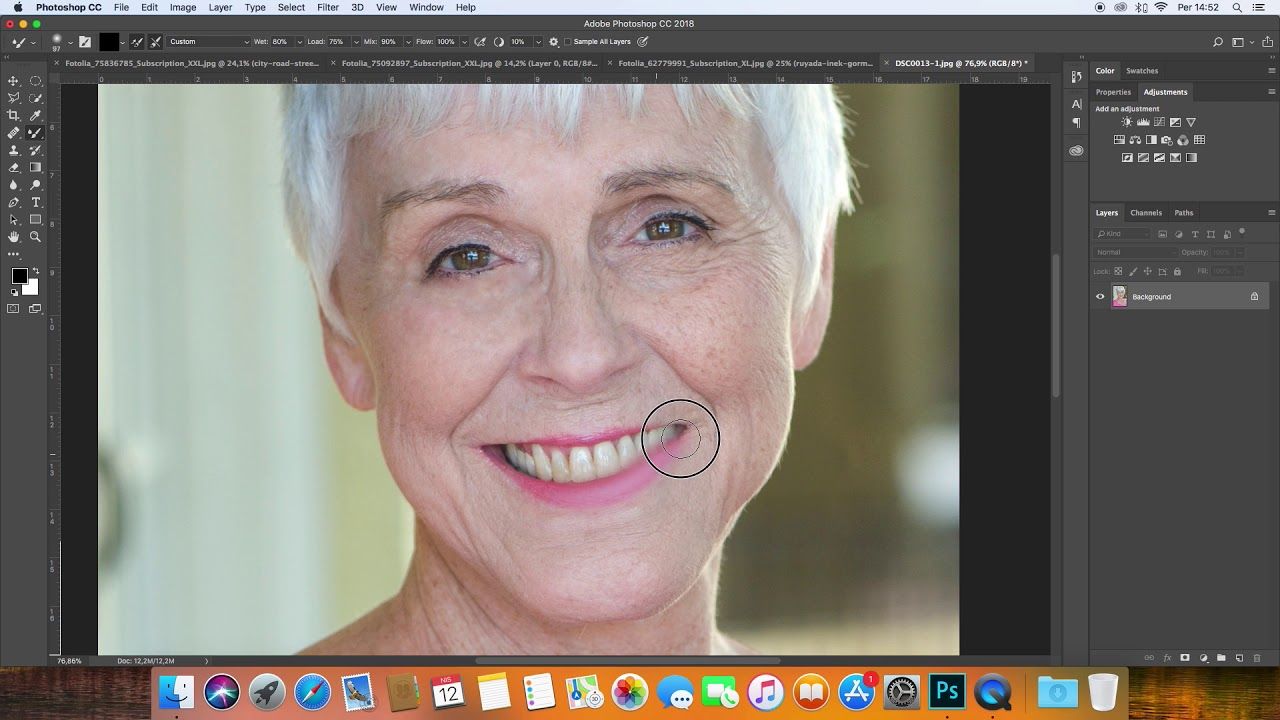
Task: Open Safari from the Dock
Action: pyautogui.click(x=313, y=691)
